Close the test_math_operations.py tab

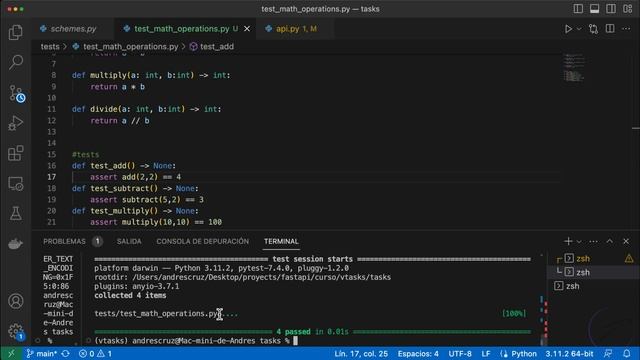tap(247, 29)
